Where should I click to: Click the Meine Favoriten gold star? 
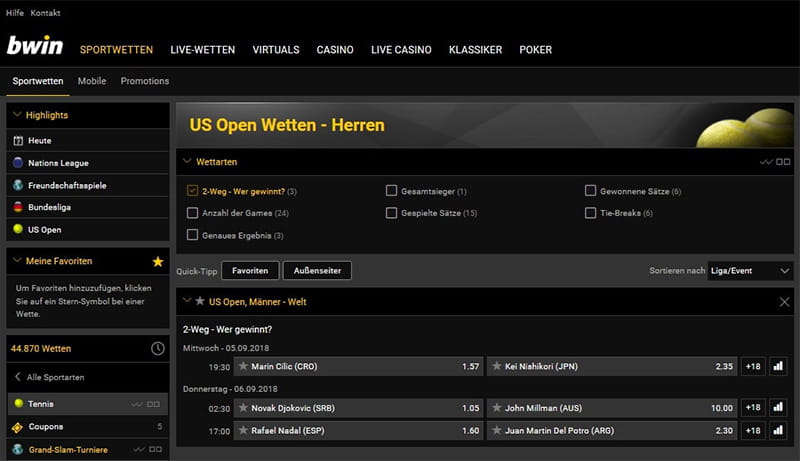(x=158, y=262)
